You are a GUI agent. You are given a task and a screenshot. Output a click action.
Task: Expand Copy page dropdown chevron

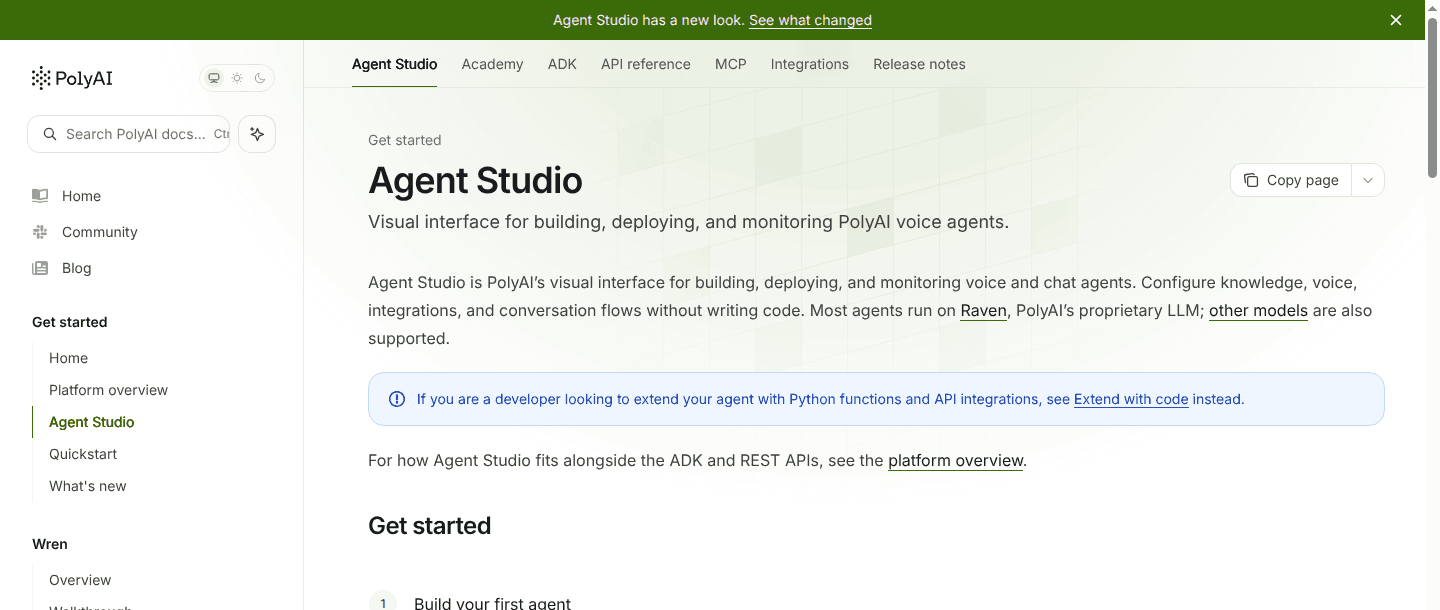(x=1368, y=180)
